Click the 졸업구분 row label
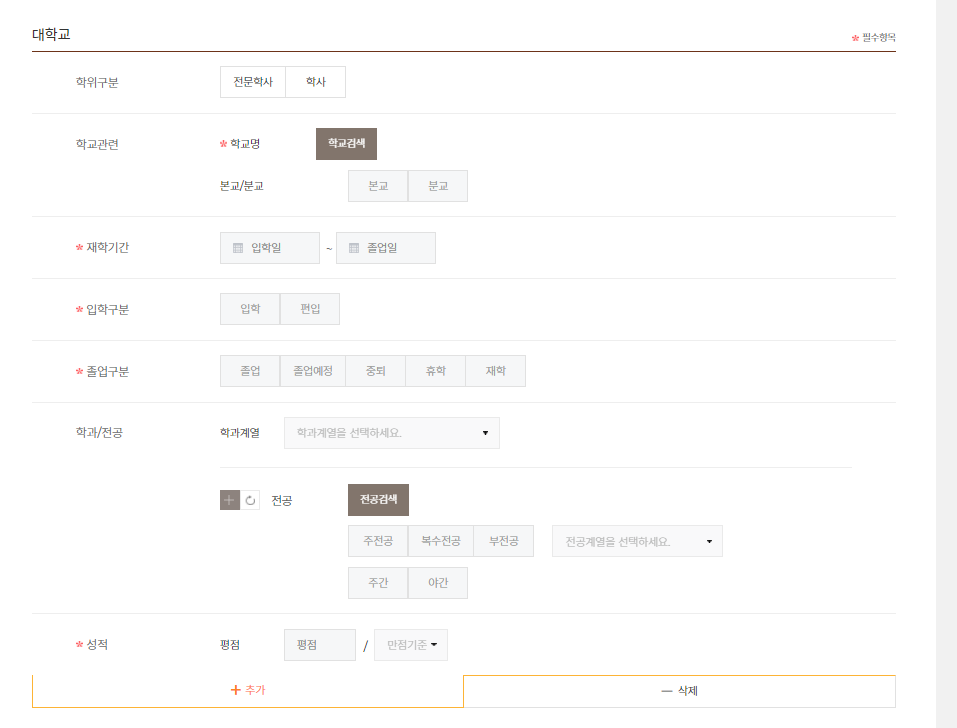This screenshot has width=957, height=728. [x=107, y=372]
